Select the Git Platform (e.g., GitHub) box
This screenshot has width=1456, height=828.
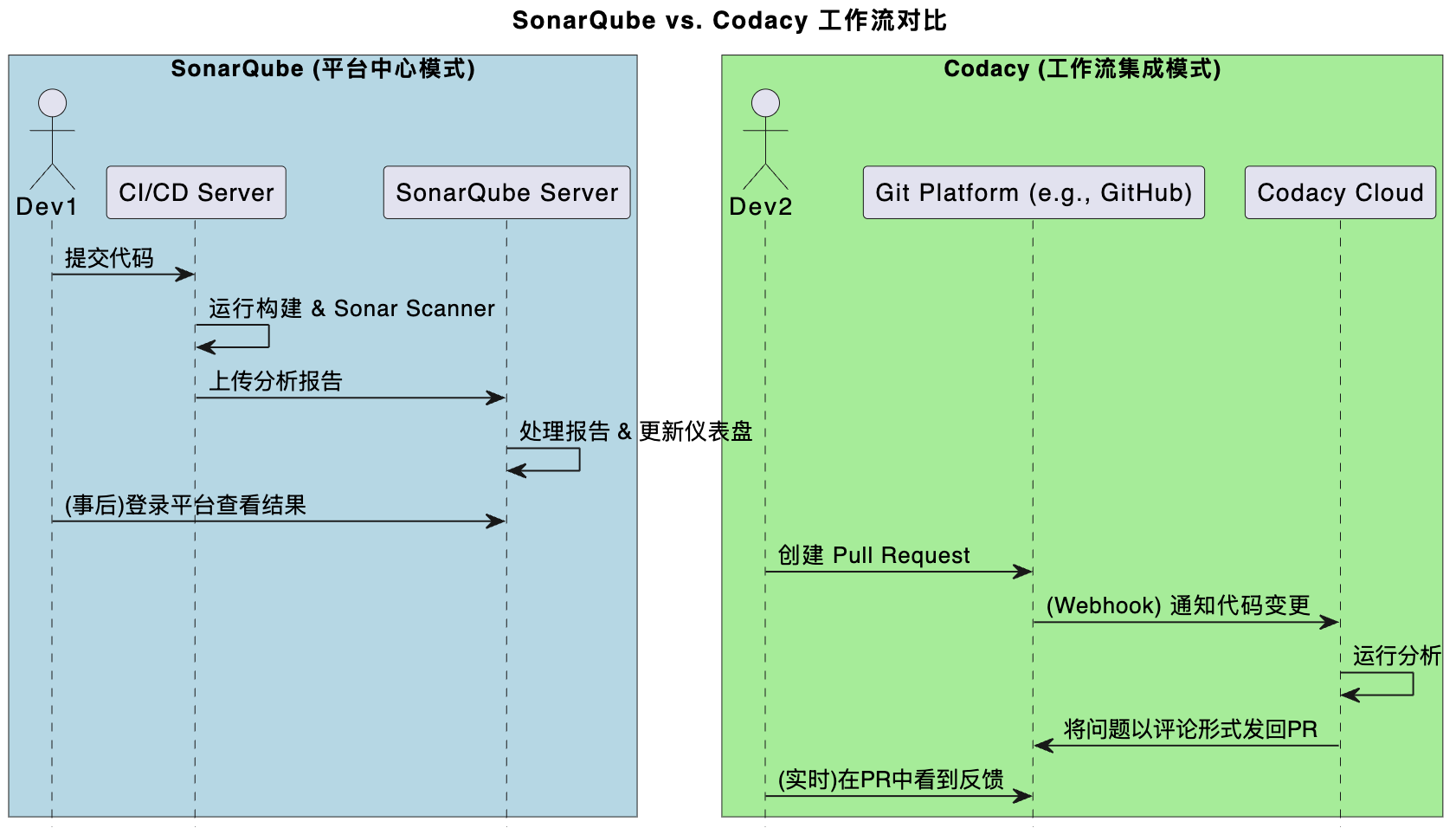(x=1034, y=192)
